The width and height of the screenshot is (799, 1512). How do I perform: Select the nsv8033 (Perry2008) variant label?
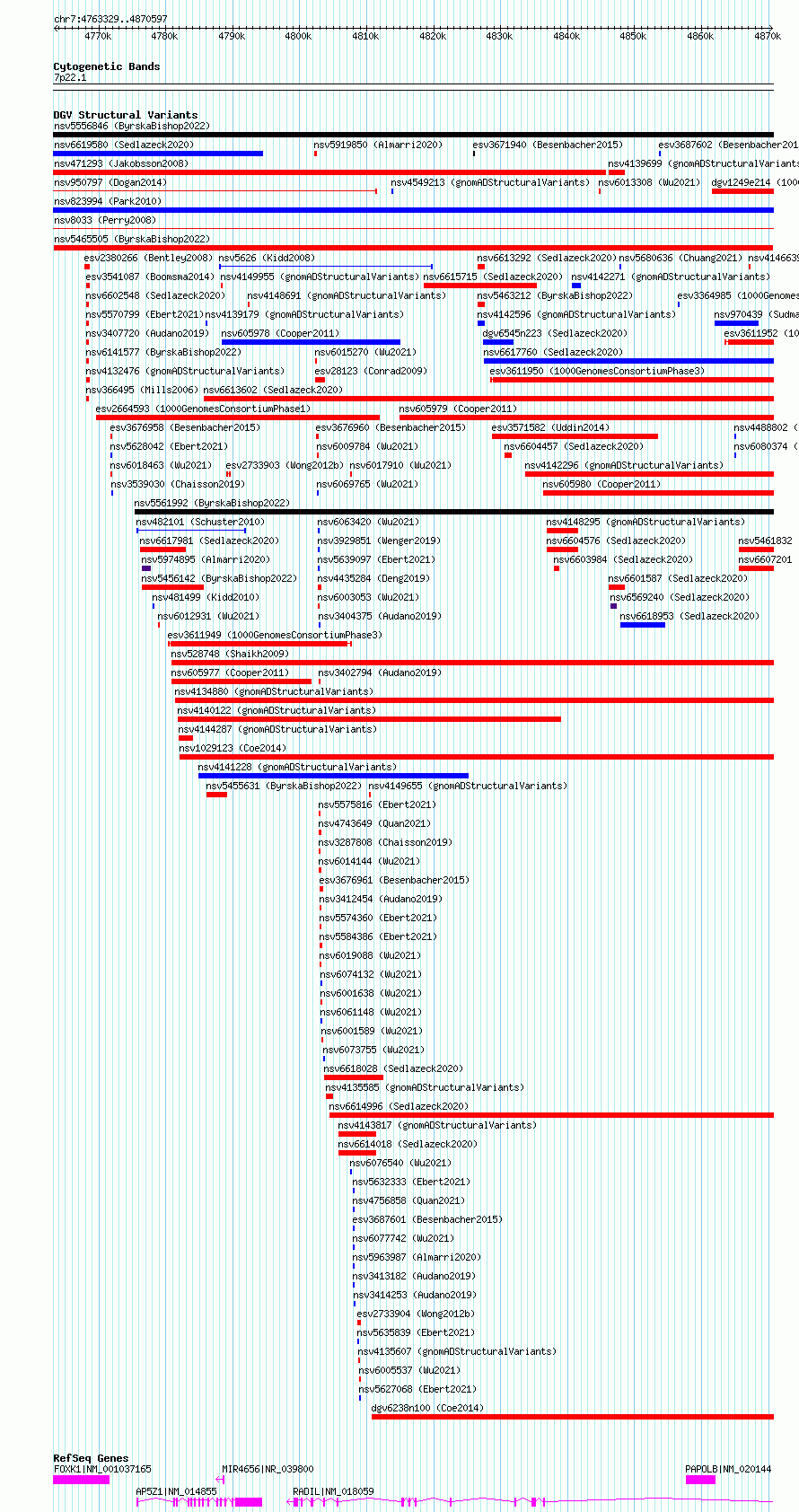(x=104, y=220)
